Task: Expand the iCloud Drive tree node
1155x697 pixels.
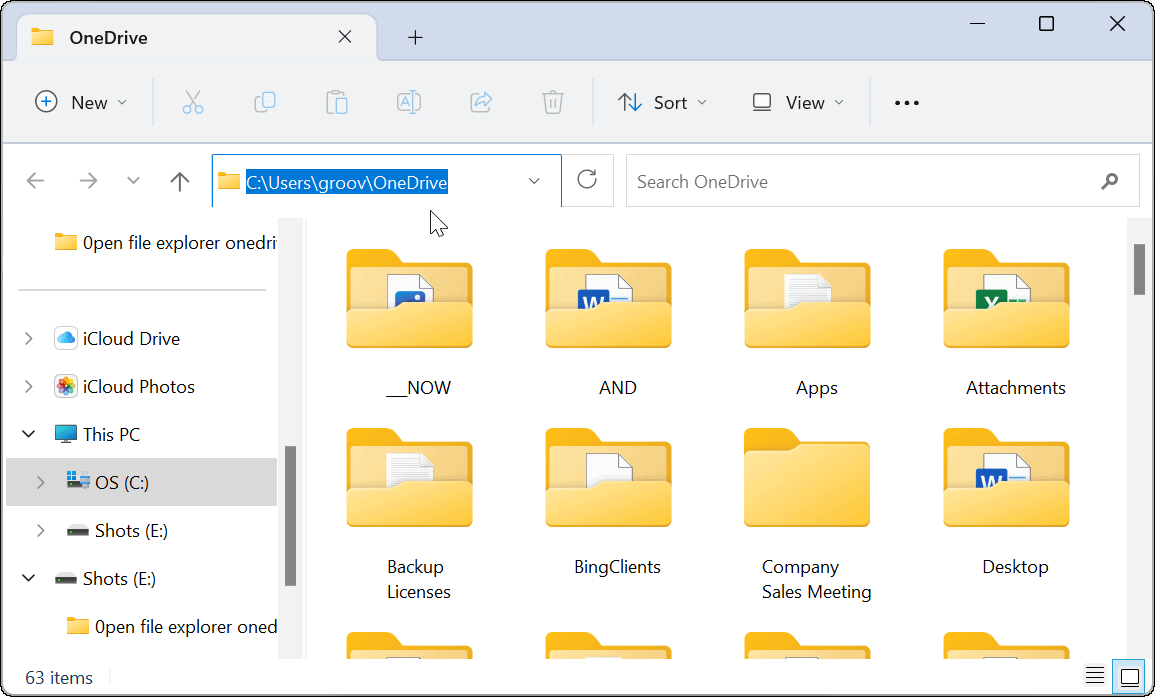Action: (29, 338)
